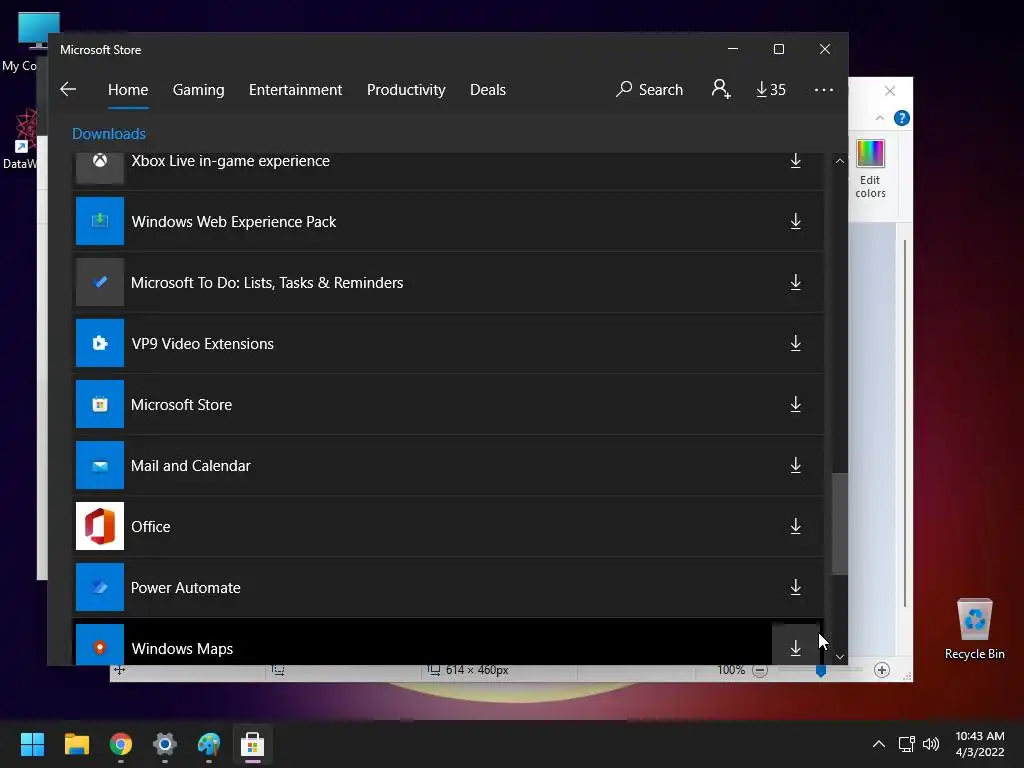
Task: Switch to the Home tab
Action: tap(128, 89)
